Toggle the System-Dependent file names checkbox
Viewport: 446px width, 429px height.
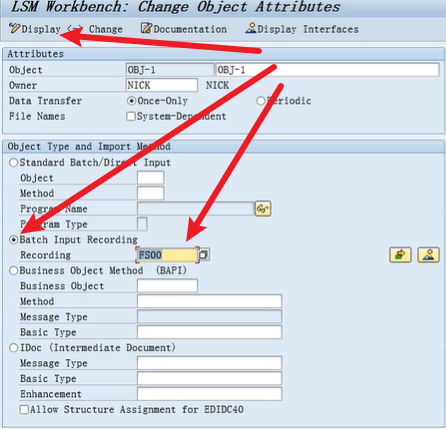(x=131, y=116)
